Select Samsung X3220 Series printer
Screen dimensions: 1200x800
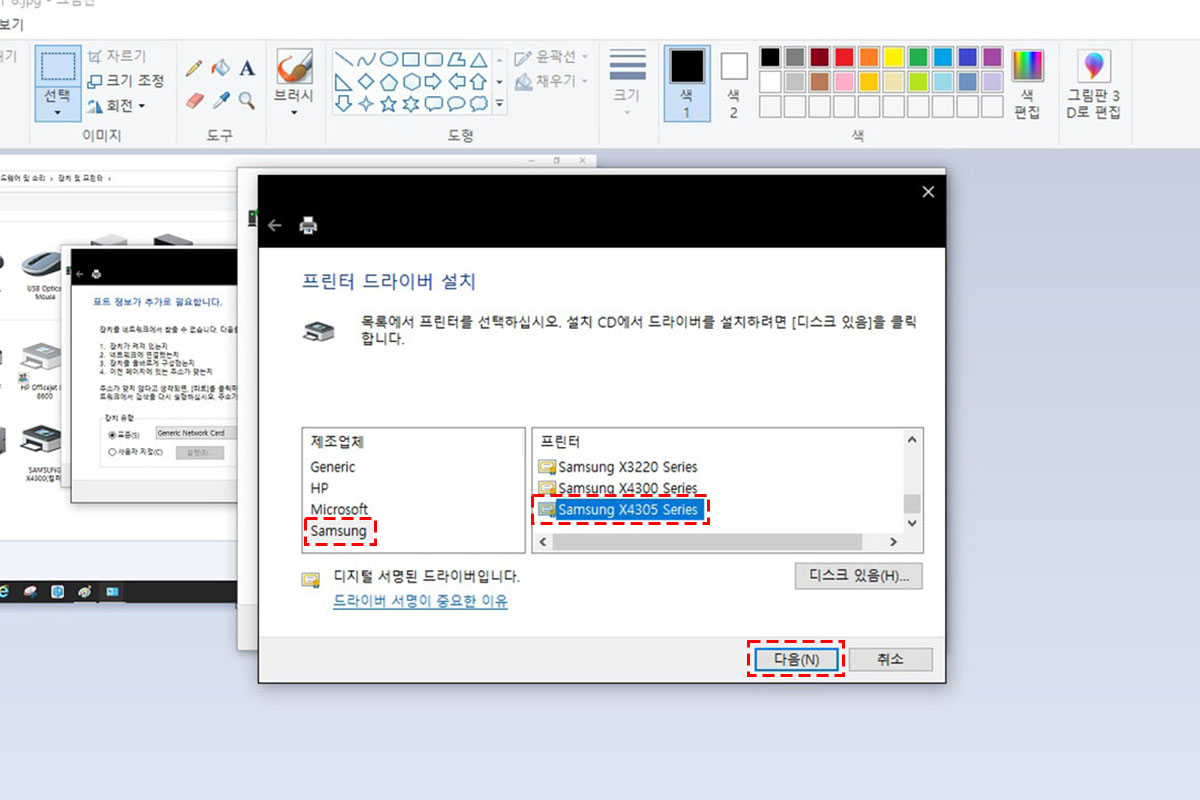coord(619,467)
